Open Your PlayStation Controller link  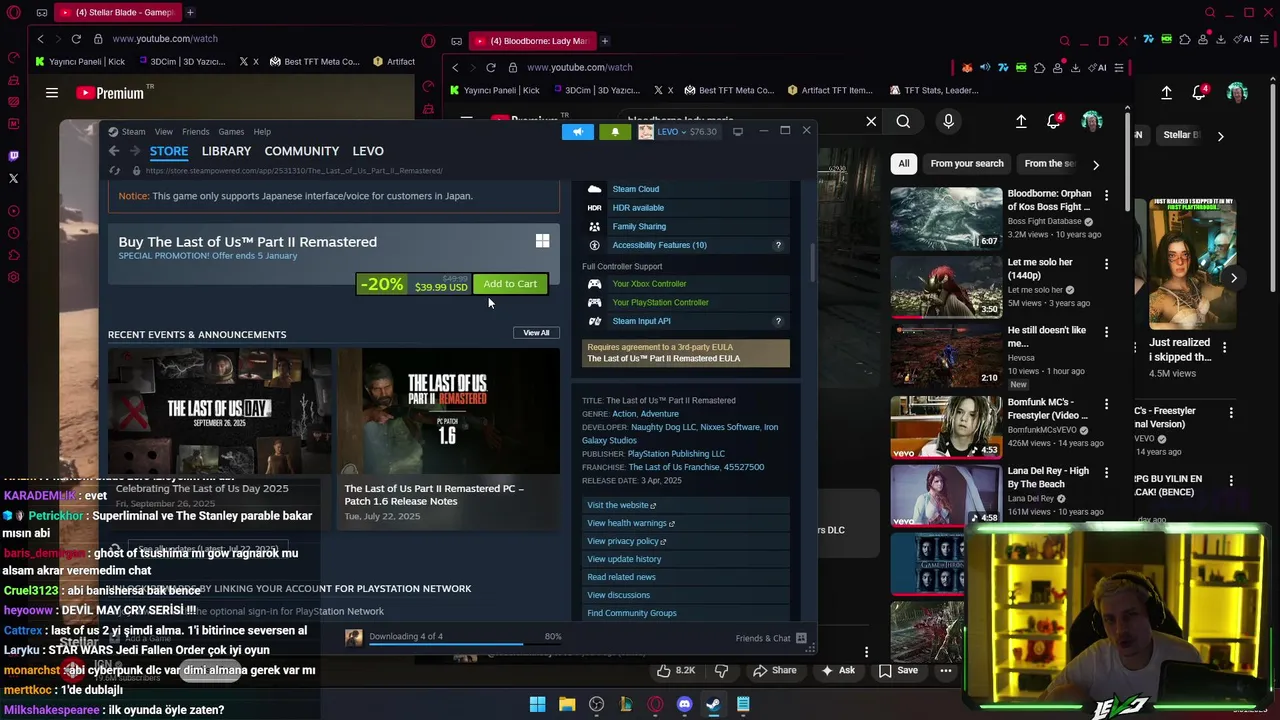click(660, 302)
